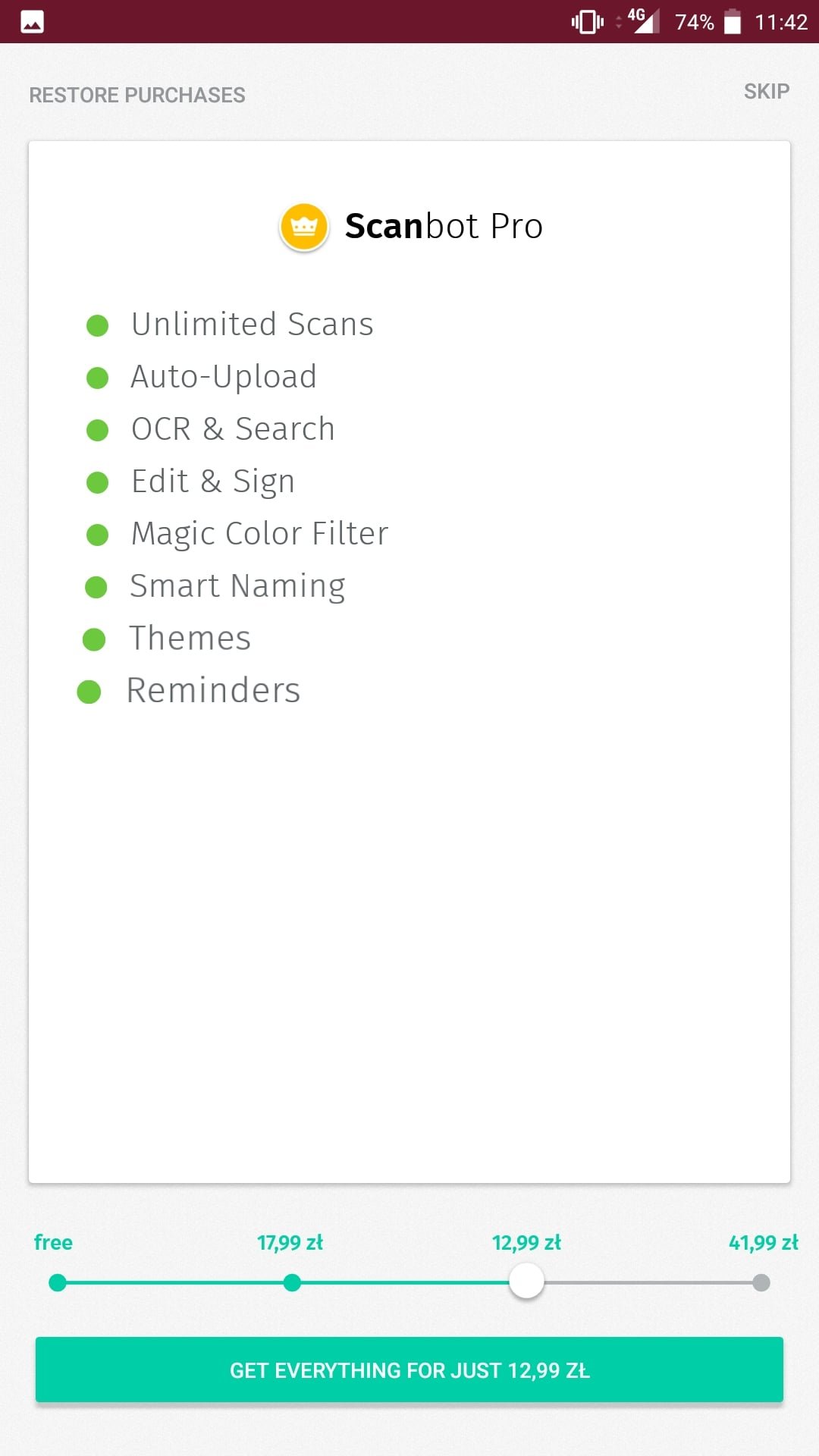The width and height of the screenshot is (819, 1456).
Task: Tap the green bullet beside Auto-Upload
Action: coord(98,378)
